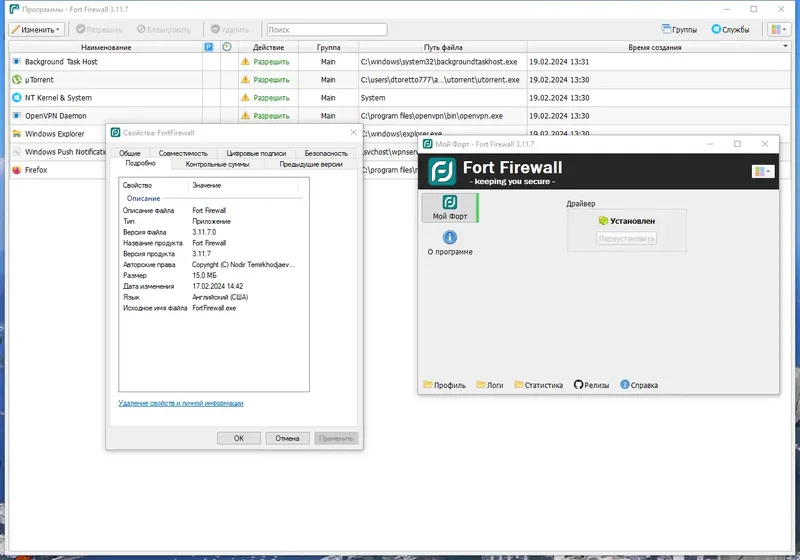Select the NT Kernel & System icon
The width and height of the screenshot is (800, 560).
point(17,97)
